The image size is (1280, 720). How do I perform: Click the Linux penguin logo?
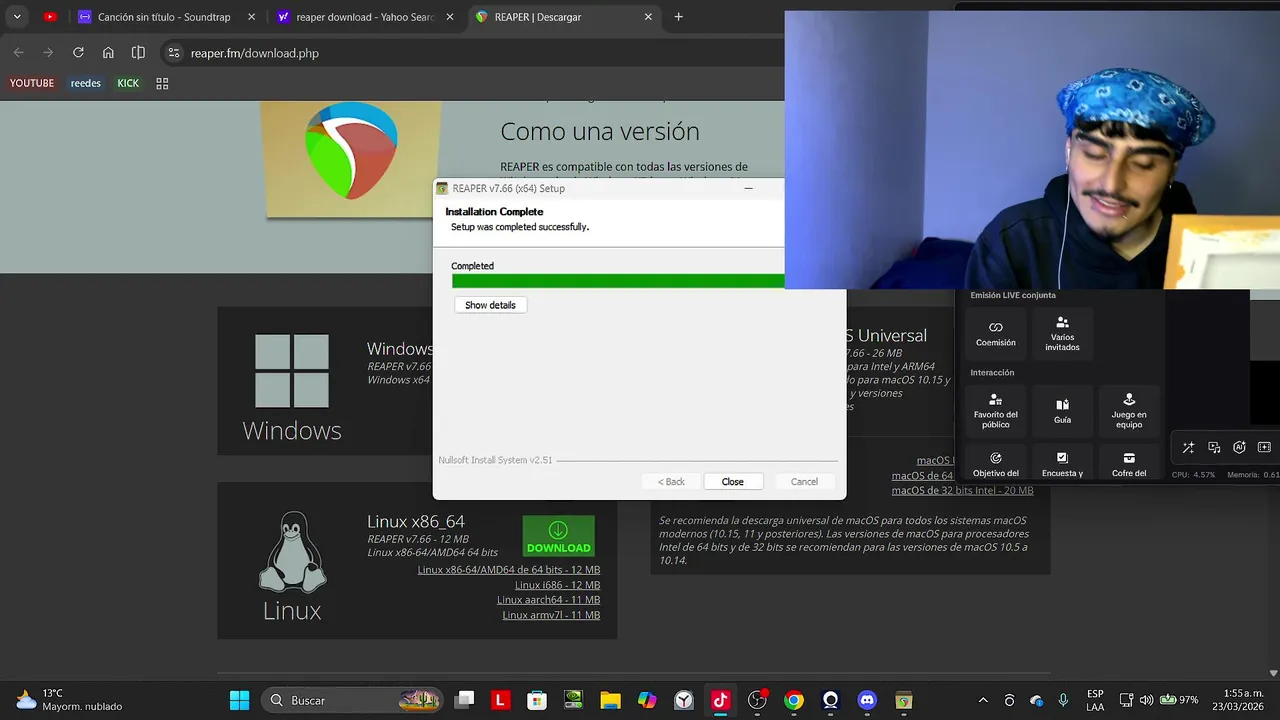pyautogui.click(x=292, y=553)
